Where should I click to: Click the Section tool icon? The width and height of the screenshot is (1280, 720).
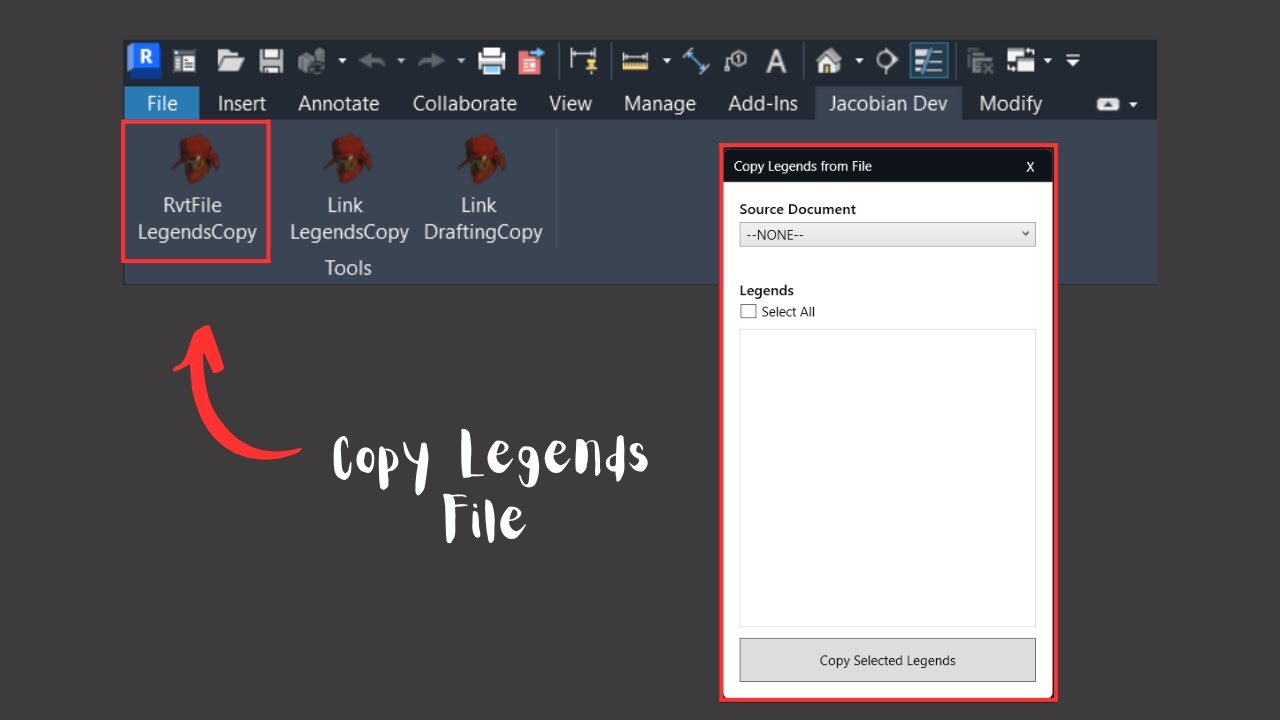[x=887, y=61]
